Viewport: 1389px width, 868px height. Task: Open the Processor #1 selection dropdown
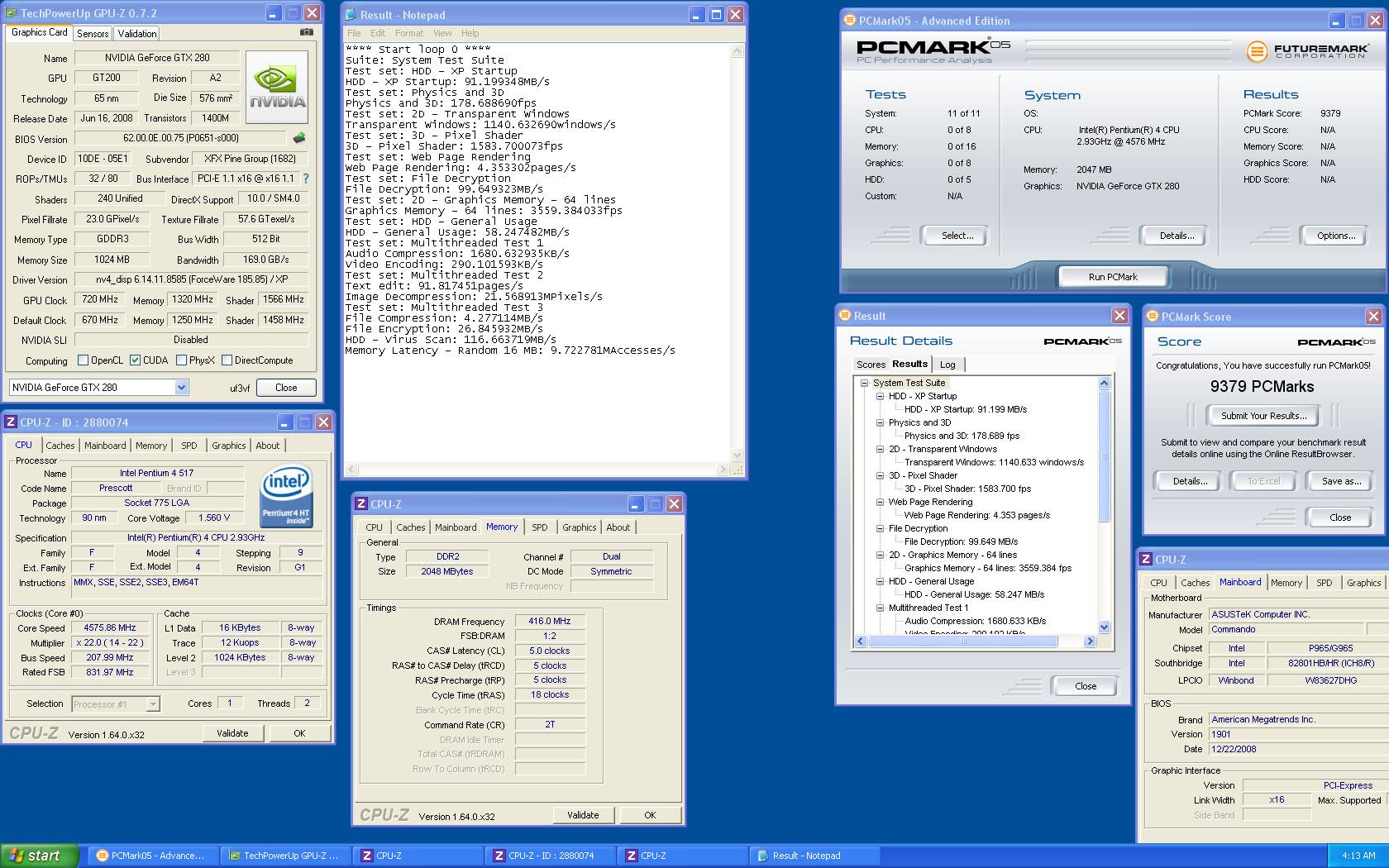[x=153, y=704]
